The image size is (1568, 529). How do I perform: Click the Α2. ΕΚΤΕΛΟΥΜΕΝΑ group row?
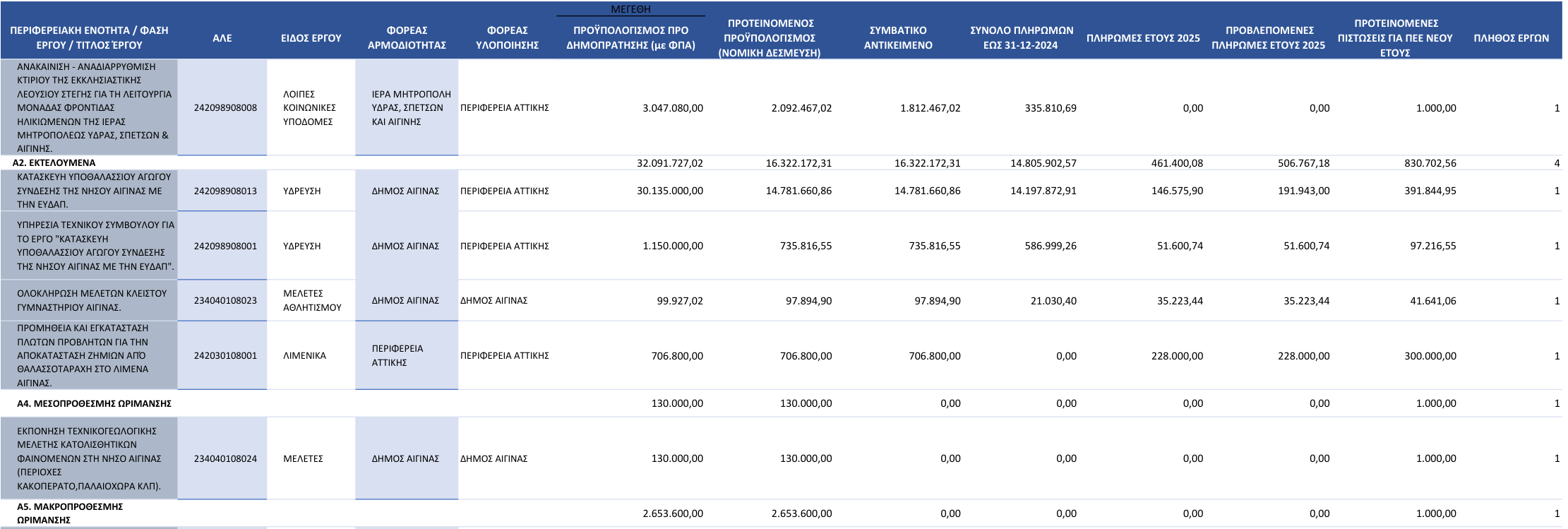54,163
